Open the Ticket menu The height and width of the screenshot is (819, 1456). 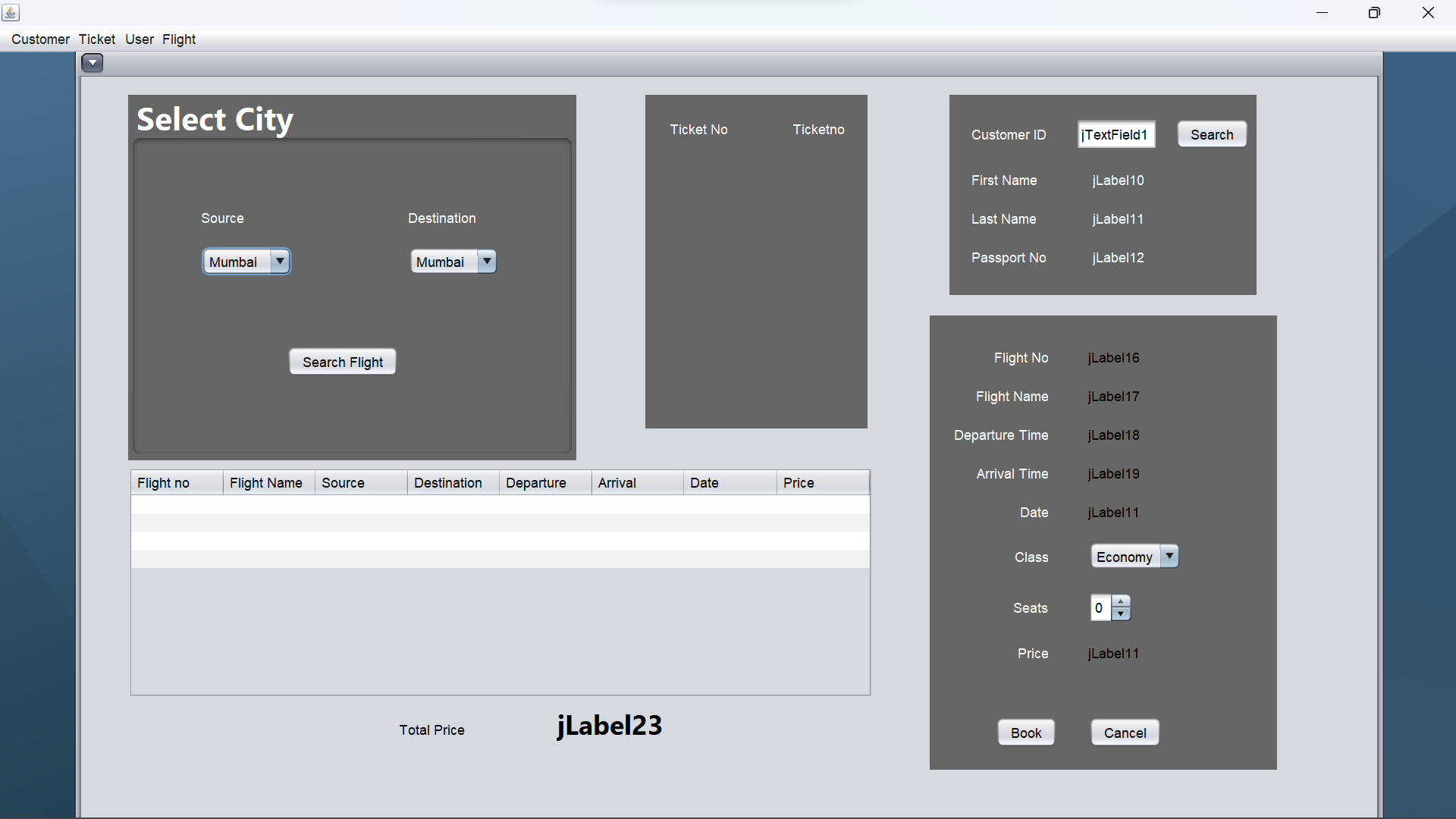coord(97,39)
